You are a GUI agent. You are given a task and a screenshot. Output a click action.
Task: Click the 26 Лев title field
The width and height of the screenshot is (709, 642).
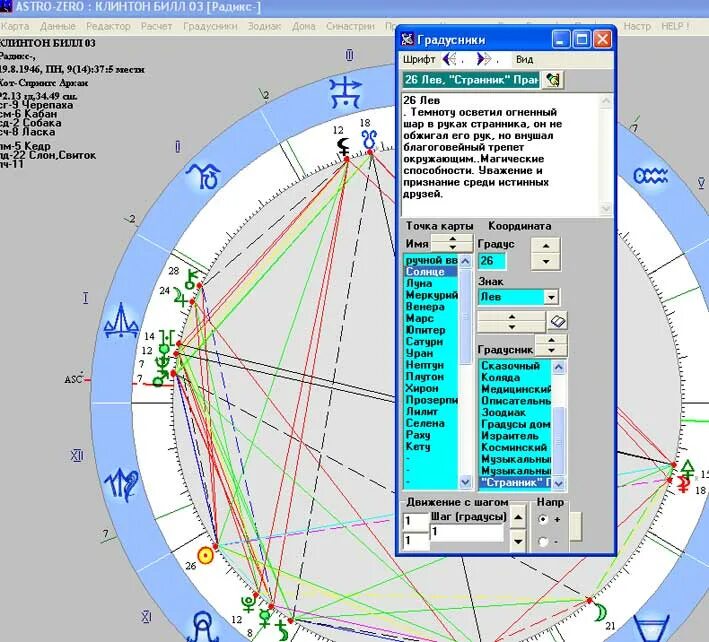(471, 80)
